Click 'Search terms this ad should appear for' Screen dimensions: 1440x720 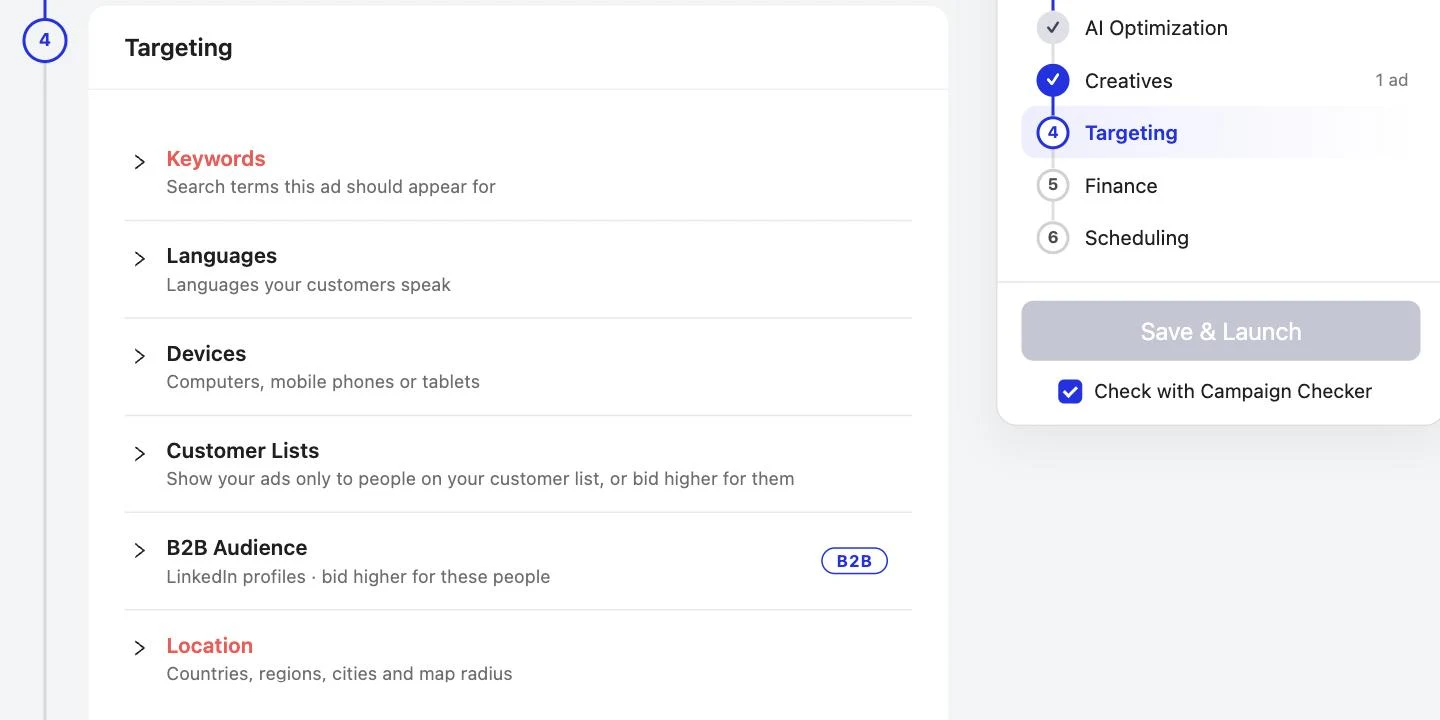tap(331, 187)
